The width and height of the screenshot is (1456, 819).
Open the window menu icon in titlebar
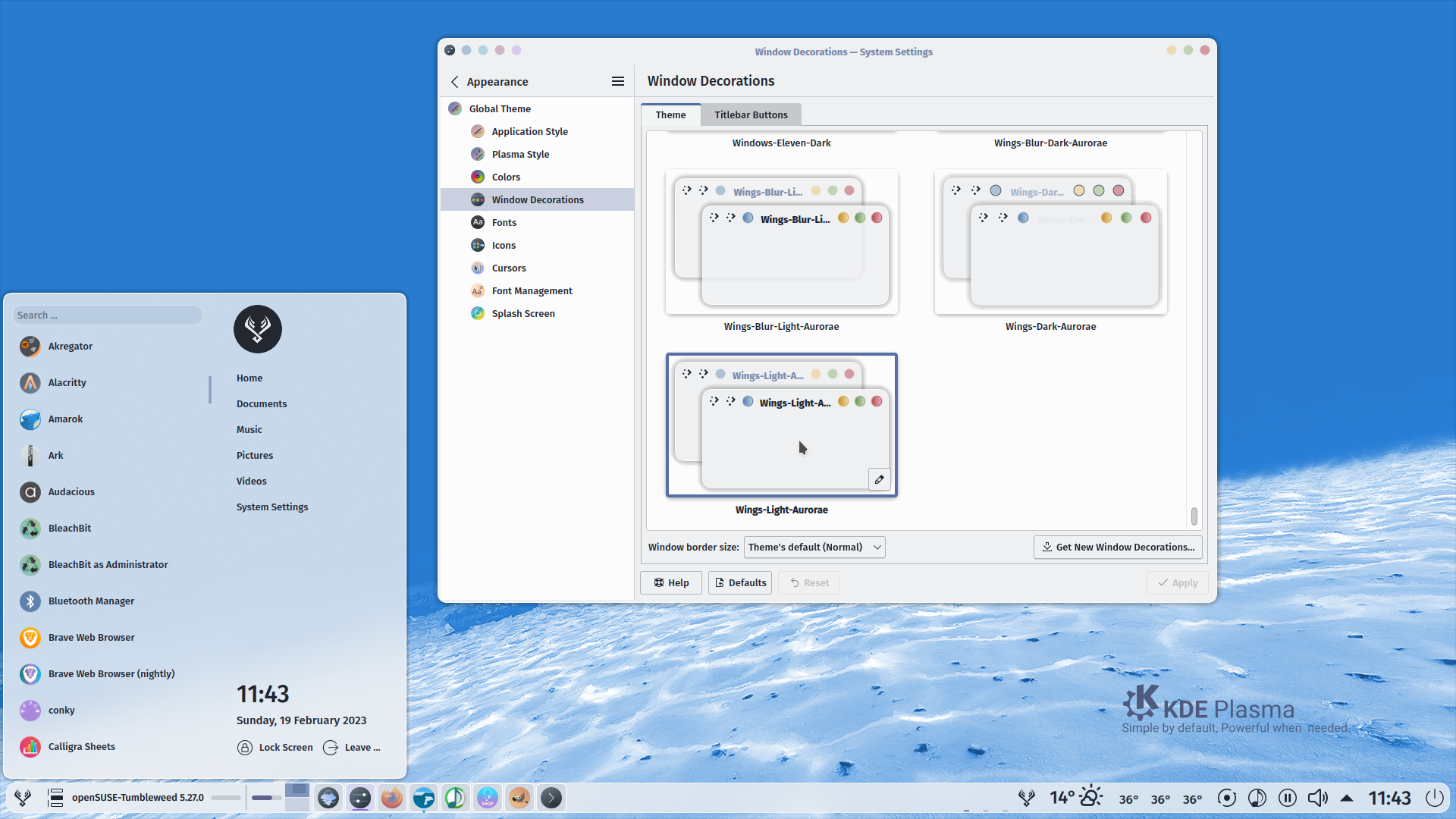point(450,50)
